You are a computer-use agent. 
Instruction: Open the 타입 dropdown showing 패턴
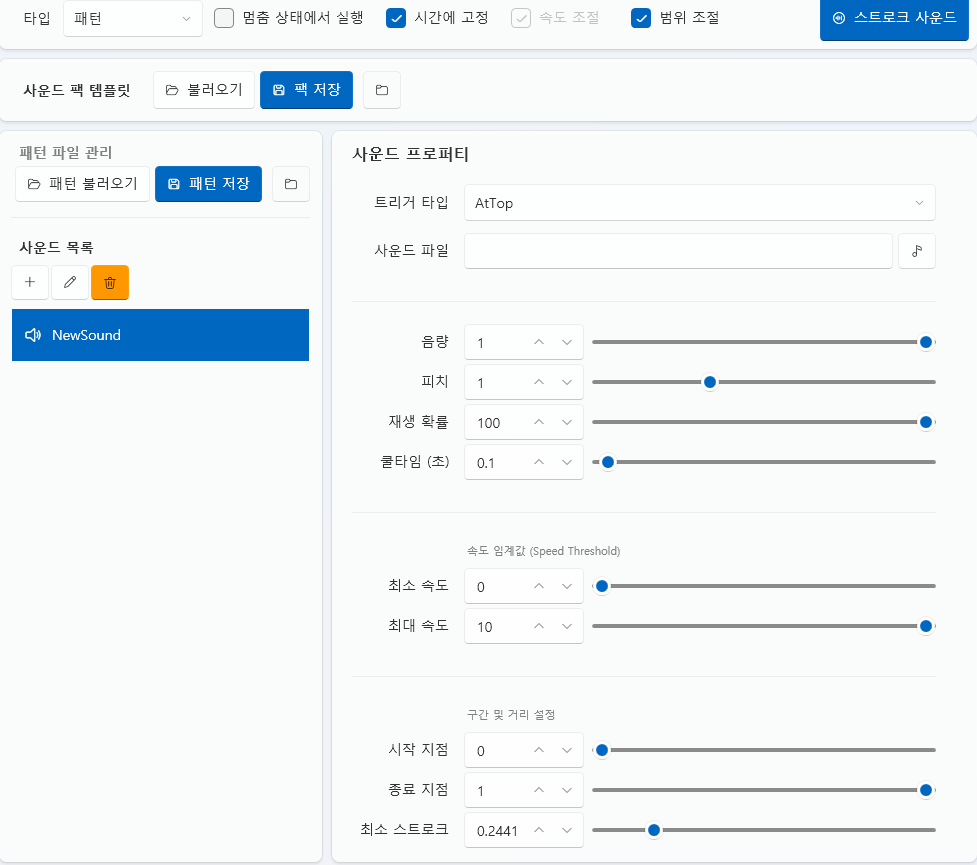132,19
